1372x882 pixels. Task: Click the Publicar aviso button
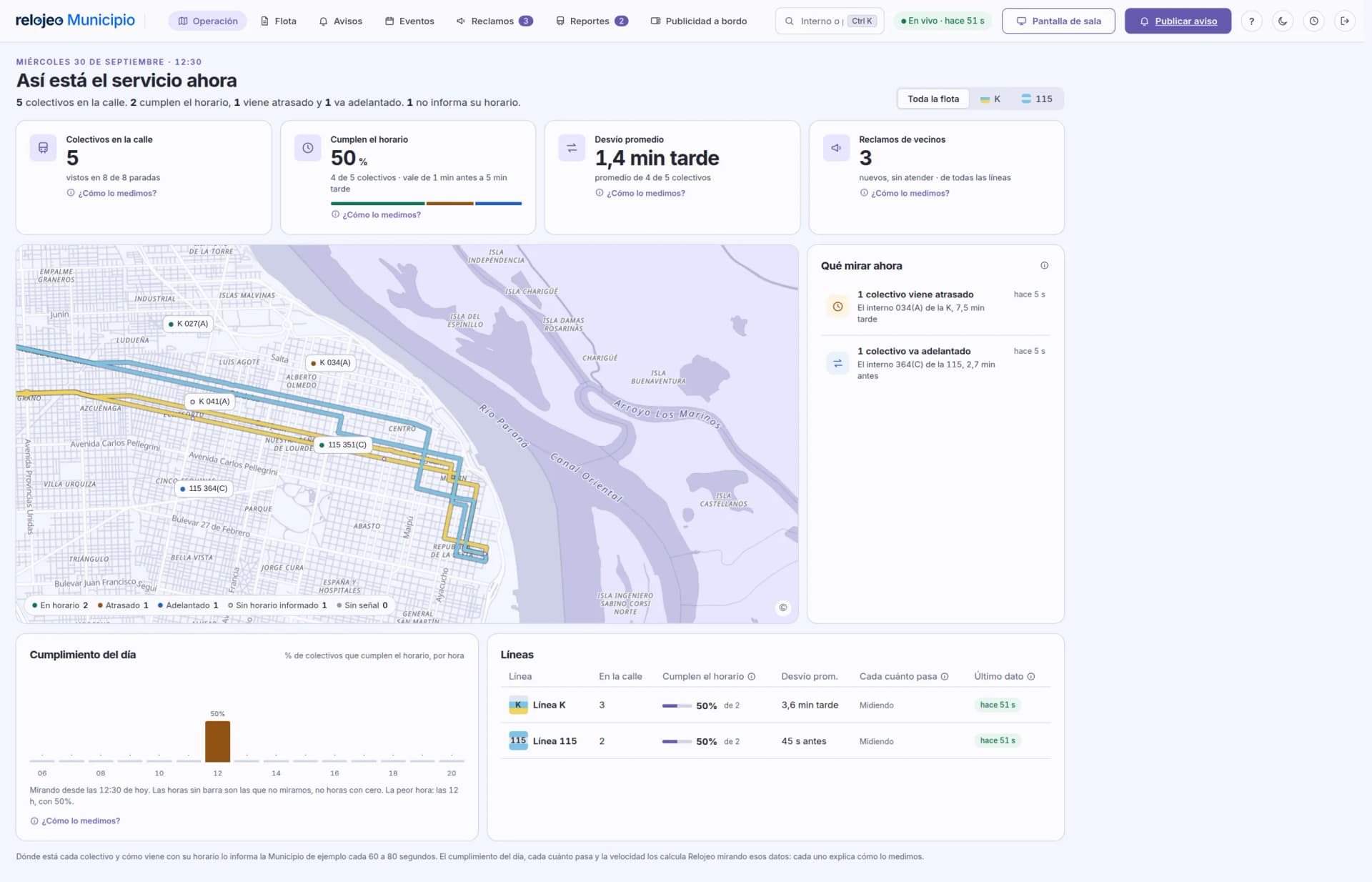(1178, 21)
